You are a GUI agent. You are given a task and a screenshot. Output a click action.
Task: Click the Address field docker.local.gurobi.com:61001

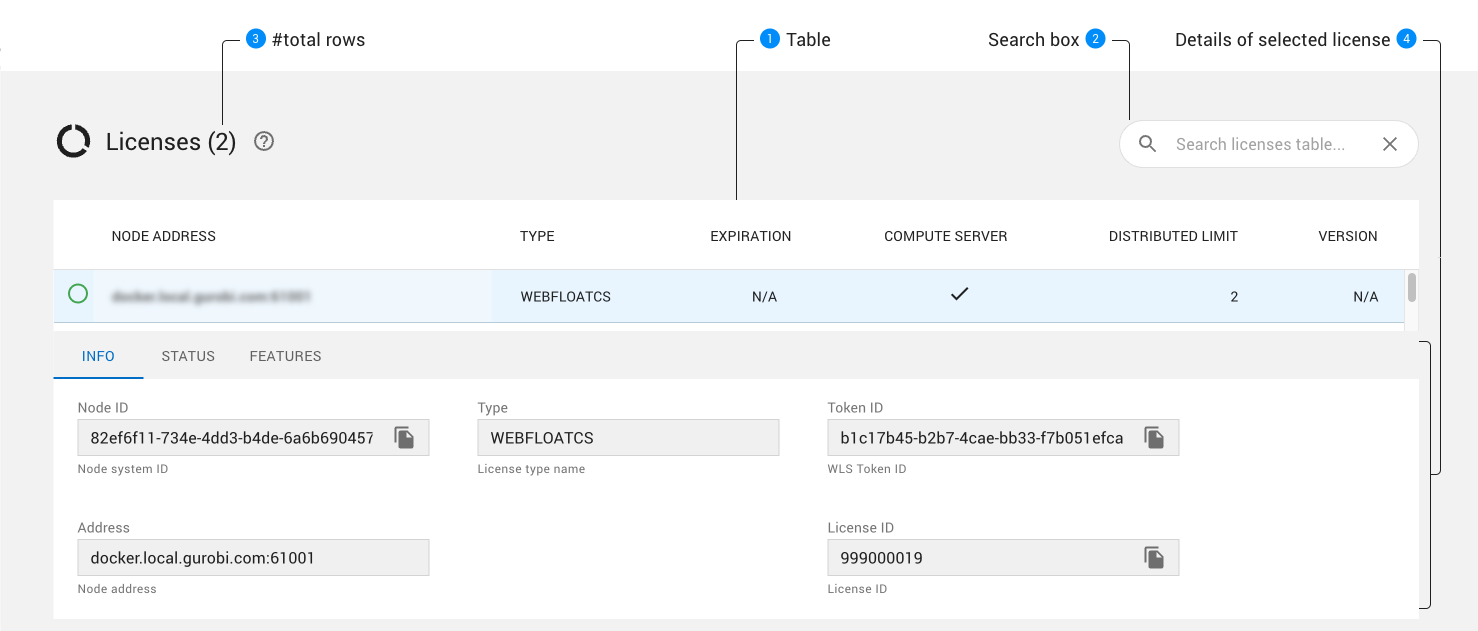pyautogui.click(x=253, y=558)
